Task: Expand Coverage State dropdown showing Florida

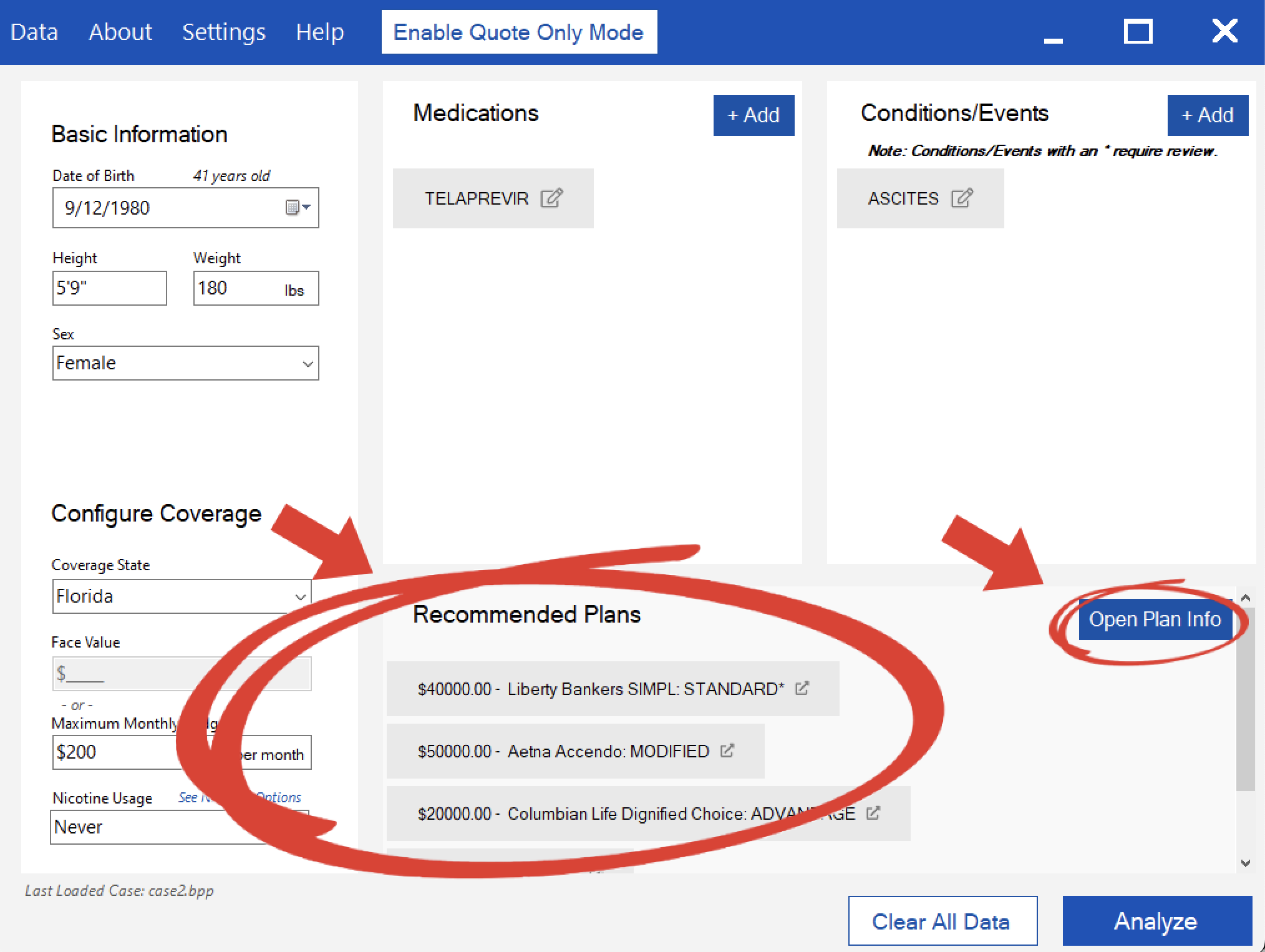Action: [300, 597]
